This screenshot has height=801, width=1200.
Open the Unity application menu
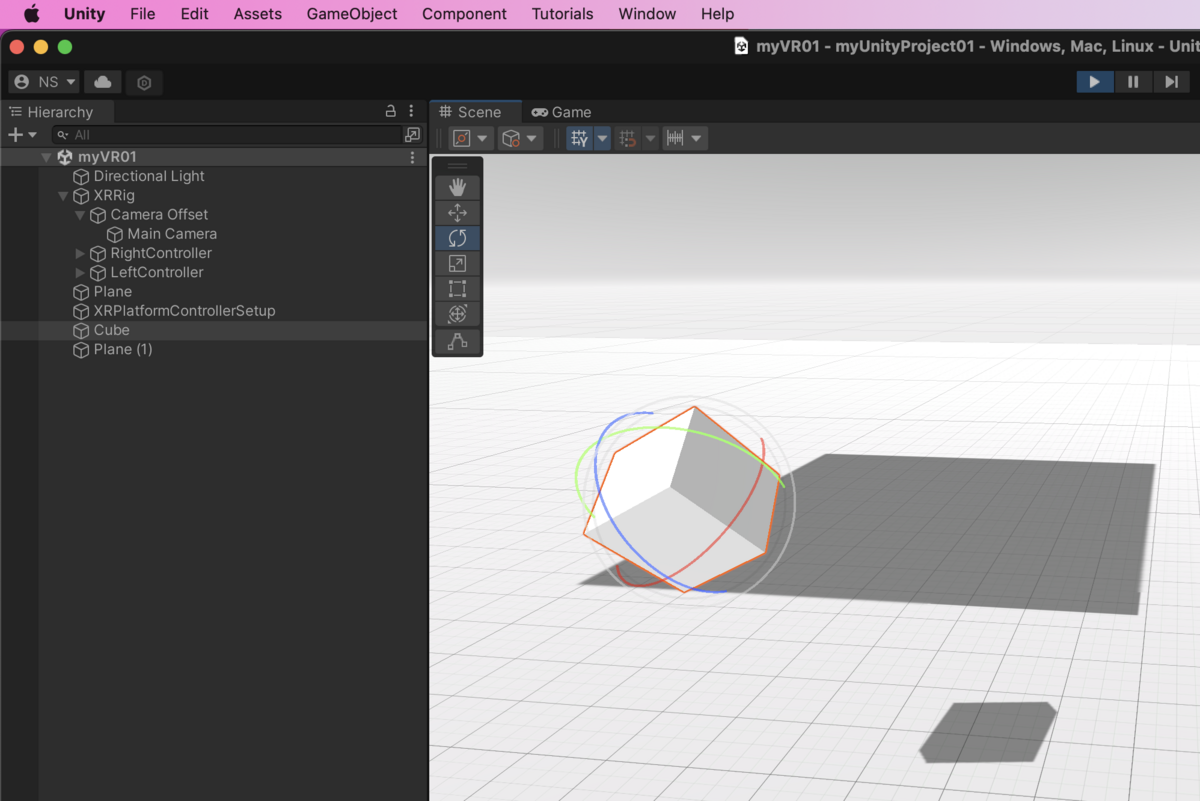click(84, 14)
